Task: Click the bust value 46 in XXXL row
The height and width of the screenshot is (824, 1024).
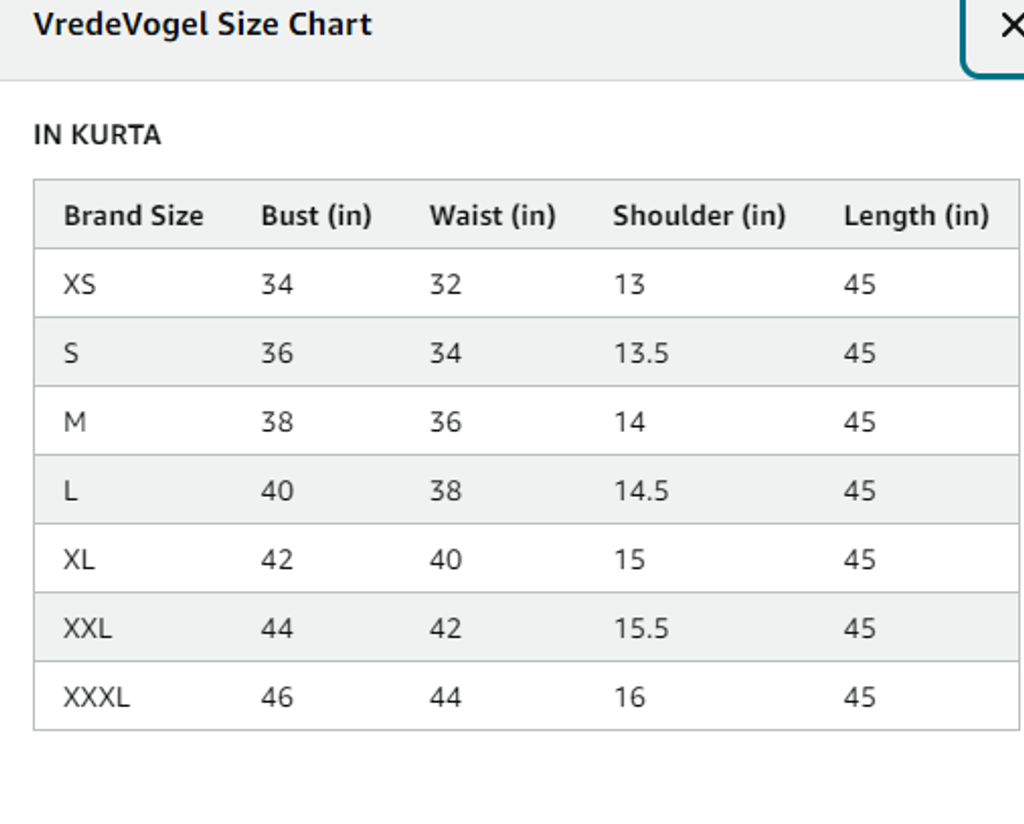Action: click(x=277, y=697)
